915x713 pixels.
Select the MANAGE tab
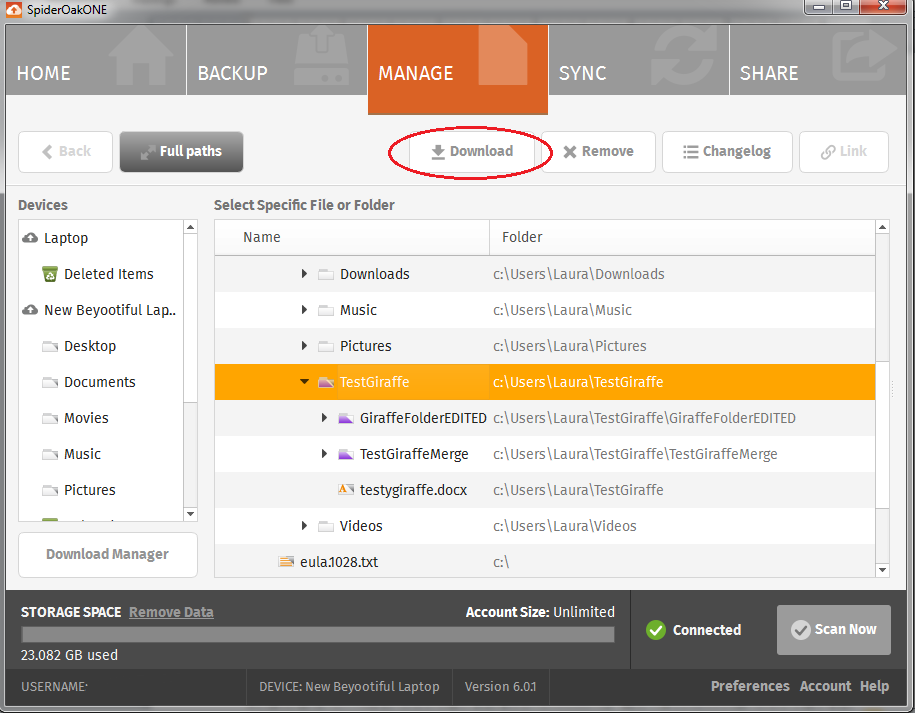click(458, 69)
